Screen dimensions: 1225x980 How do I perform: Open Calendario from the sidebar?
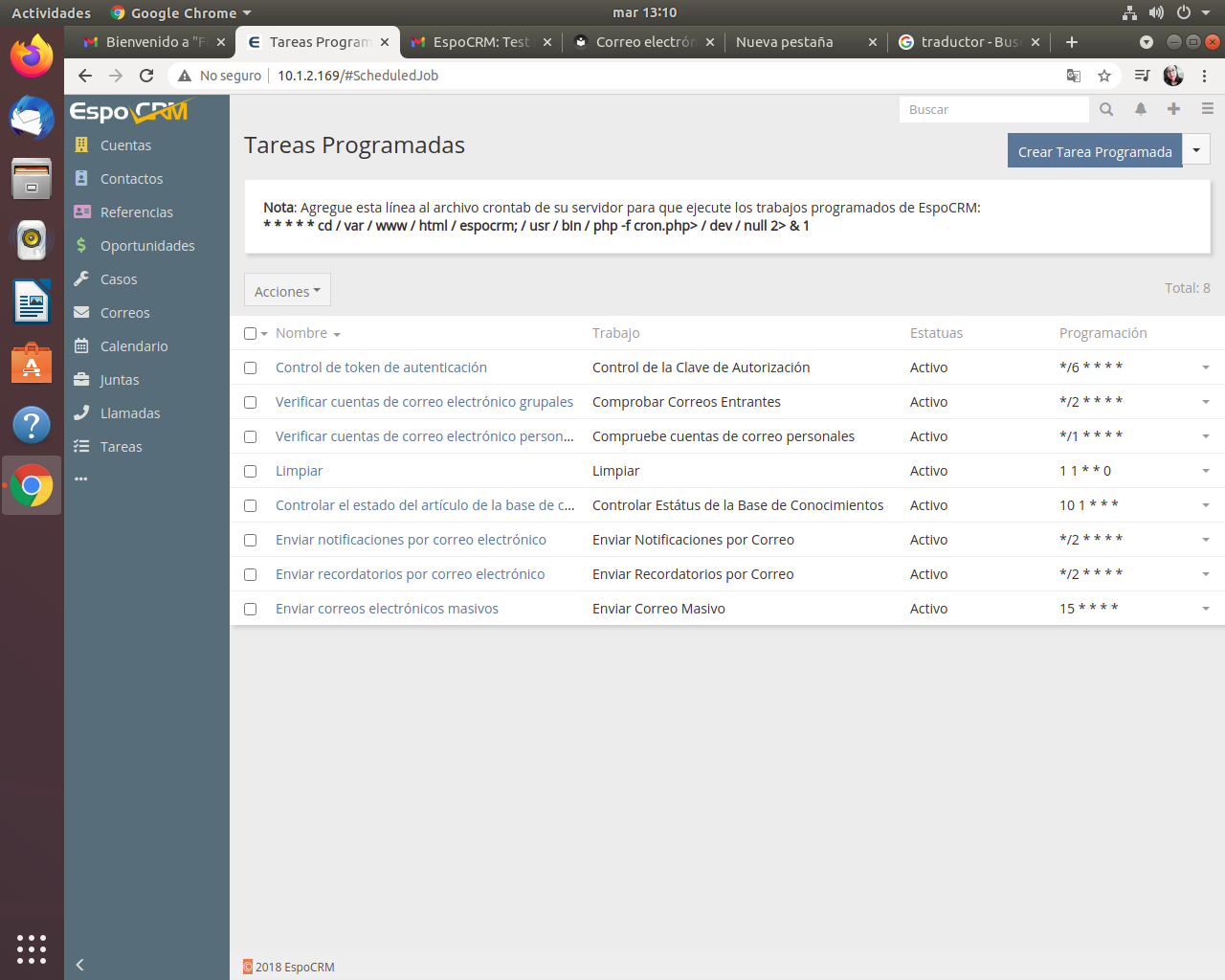pyautogui.click(x=134, y=346)
